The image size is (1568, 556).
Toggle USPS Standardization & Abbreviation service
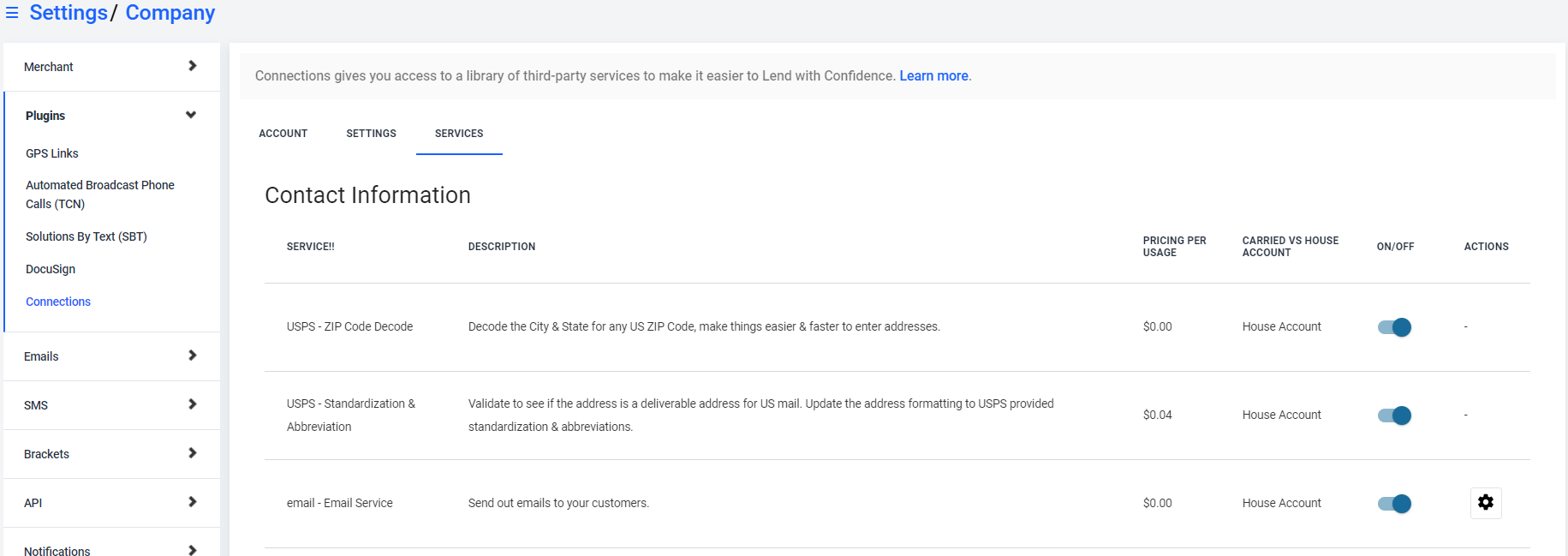click(x=1394, y=415)
